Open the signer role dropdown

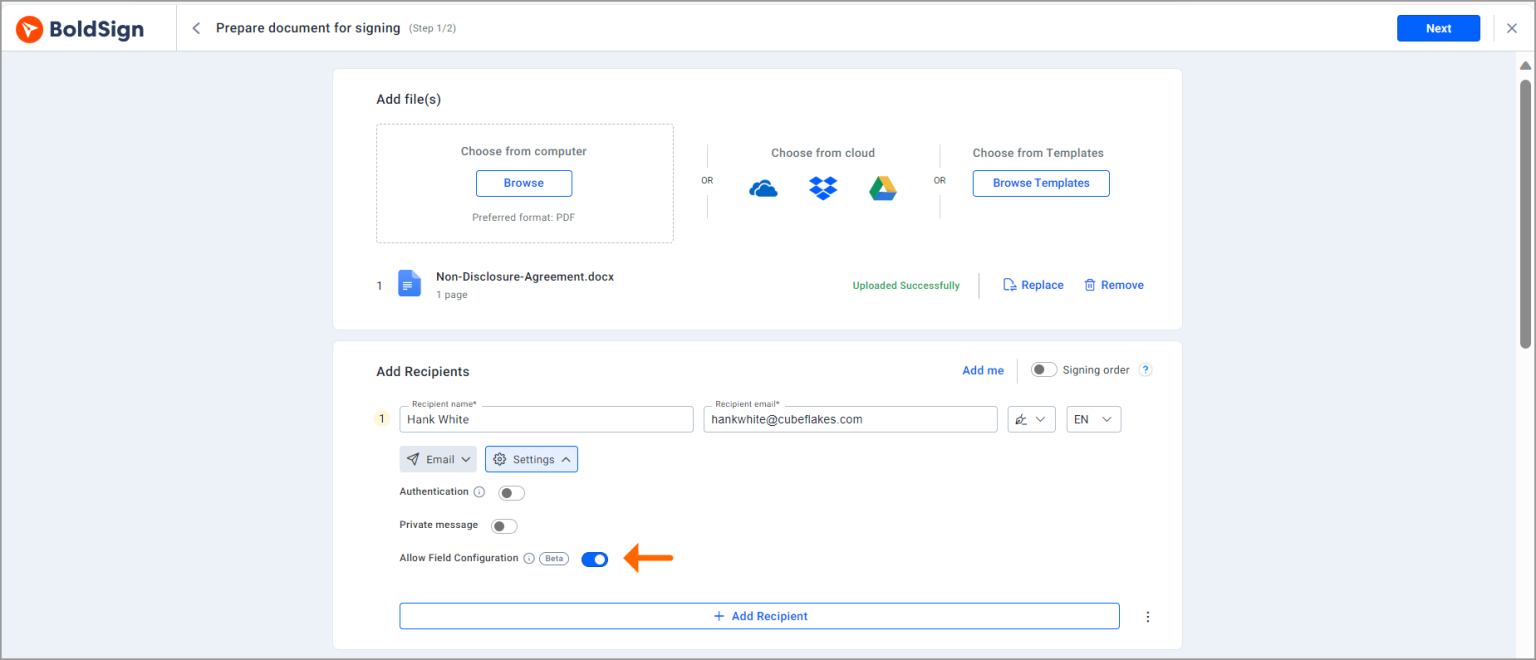click(1031, 420)
